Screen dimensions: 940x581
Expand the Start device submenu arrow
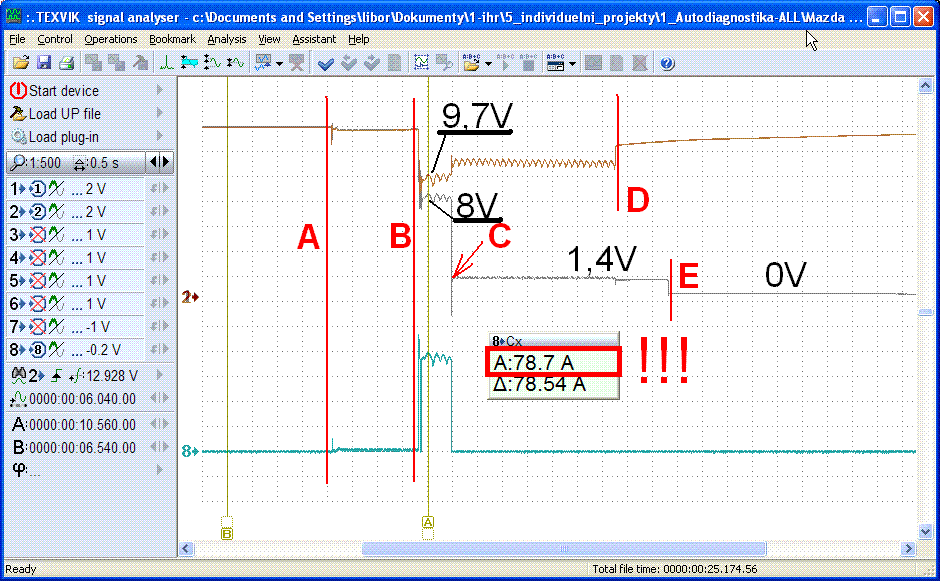(x=159, y=90)
